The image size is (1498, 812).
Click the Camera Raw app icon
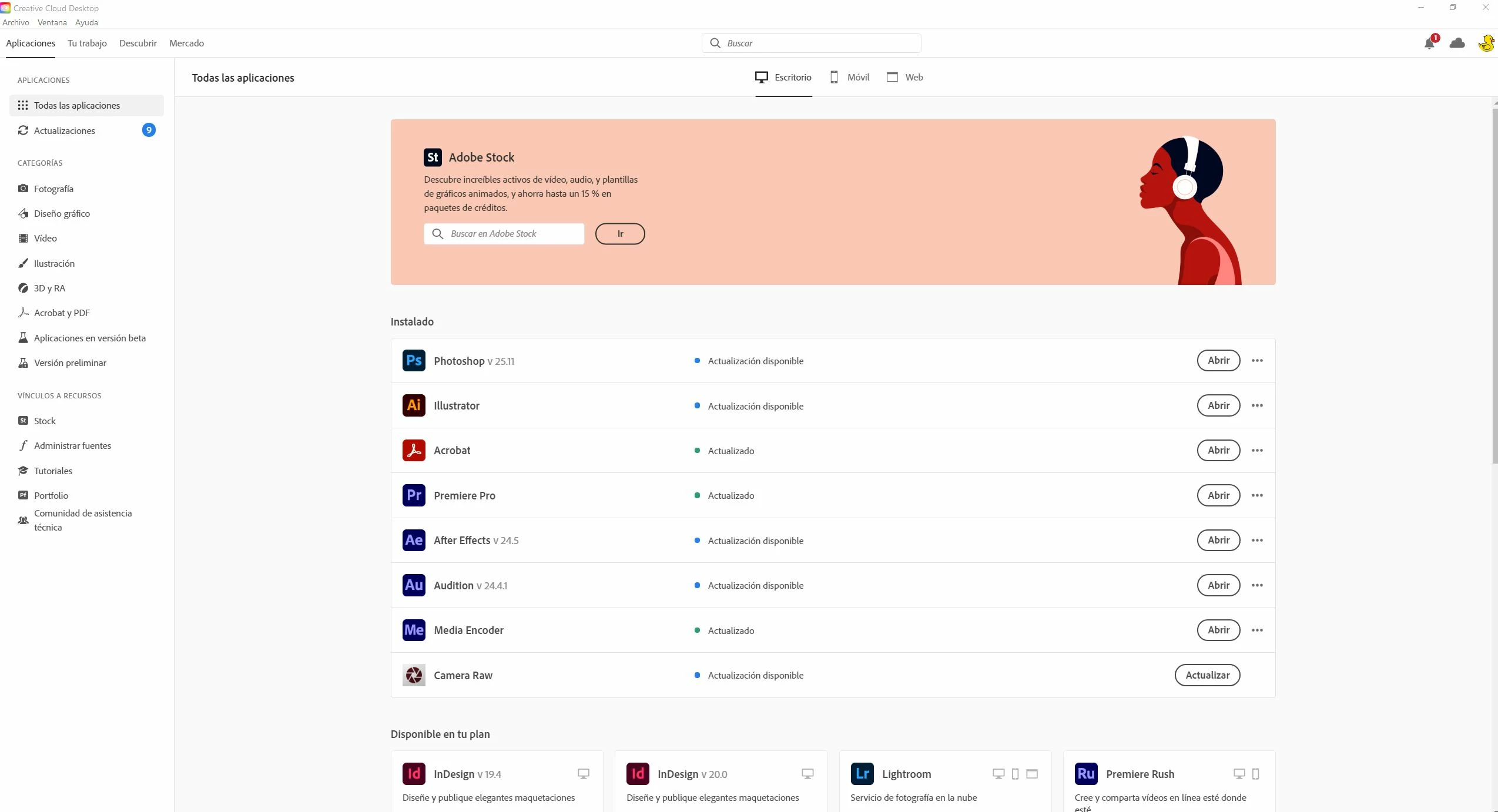(x=414, y=675)
